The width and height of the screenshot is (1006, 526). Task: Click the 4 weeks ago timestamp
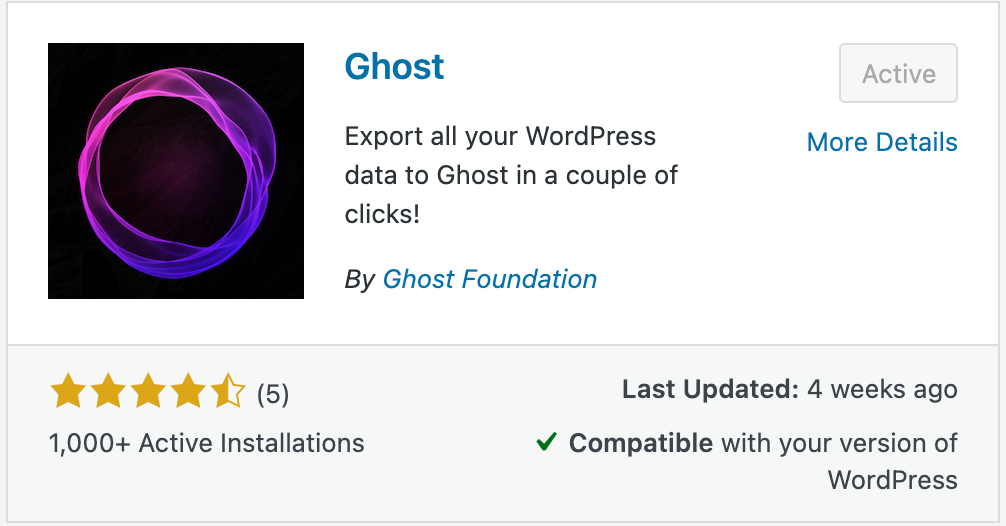882,389
